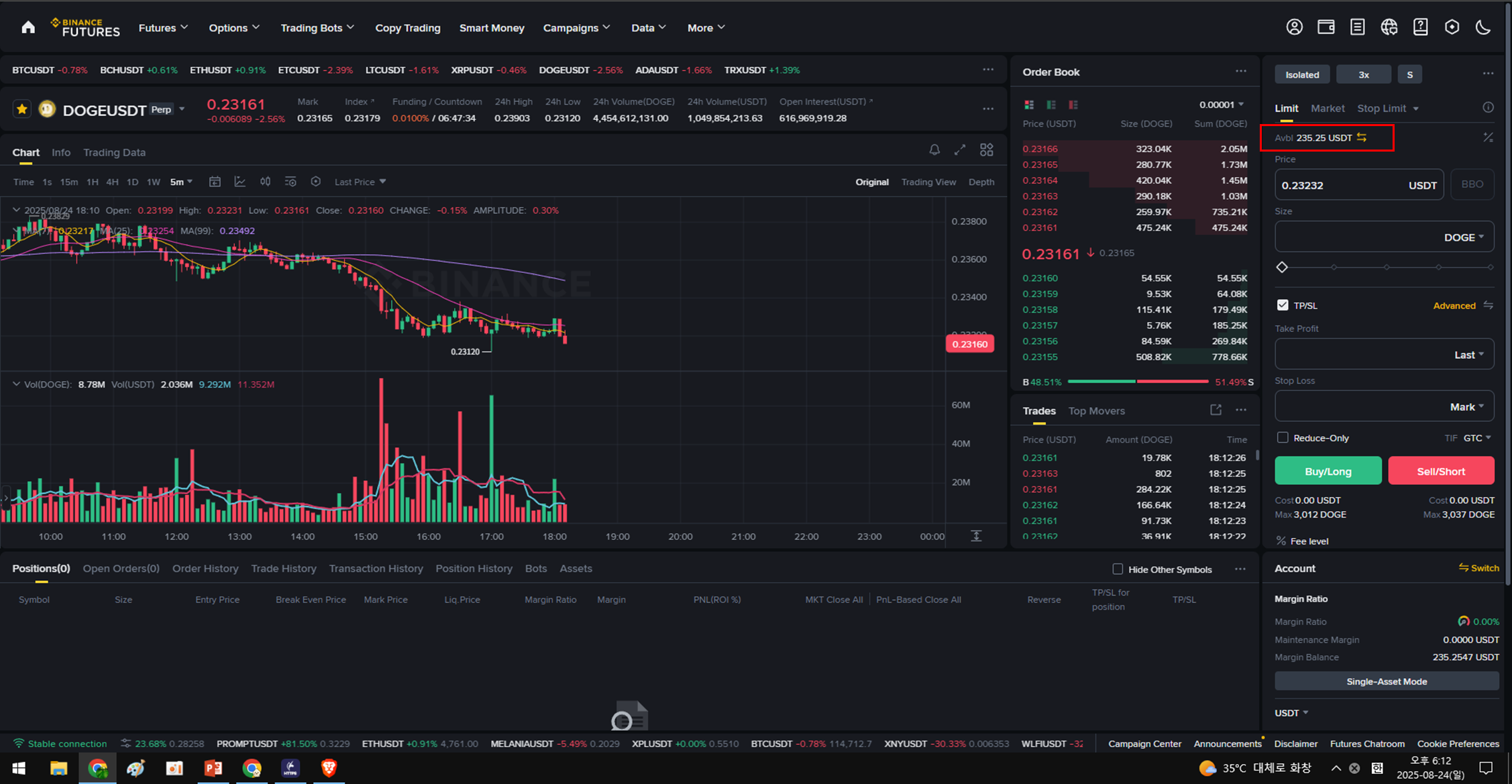This screenshot has height=784, width=1512.
Task: Show only sell orders in the order book
Action: tap(1073, 105)
